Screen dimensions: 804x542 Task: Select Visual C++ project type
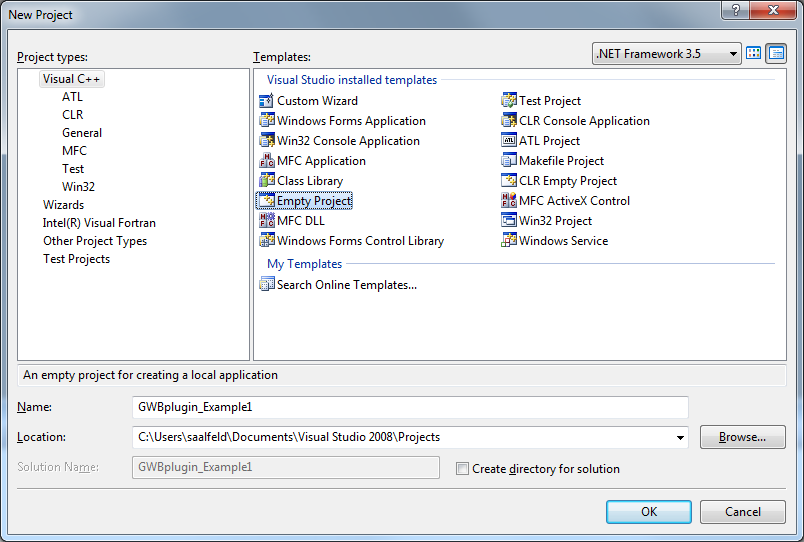point(71,79)
